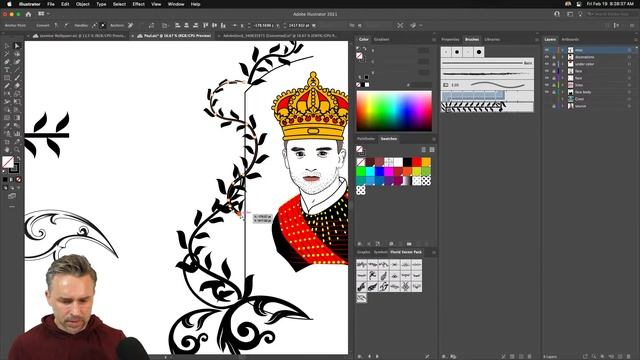640x360 pixels.
Task: Open the Effect menu
Action: pyautogui.click(x=138, y=4)
